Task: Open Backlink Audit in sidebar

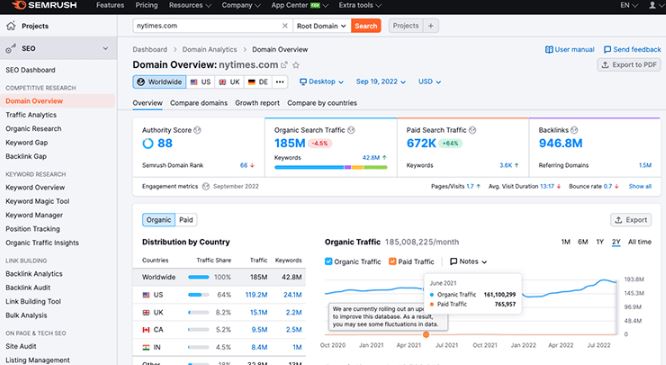Action: coord(28,287)
